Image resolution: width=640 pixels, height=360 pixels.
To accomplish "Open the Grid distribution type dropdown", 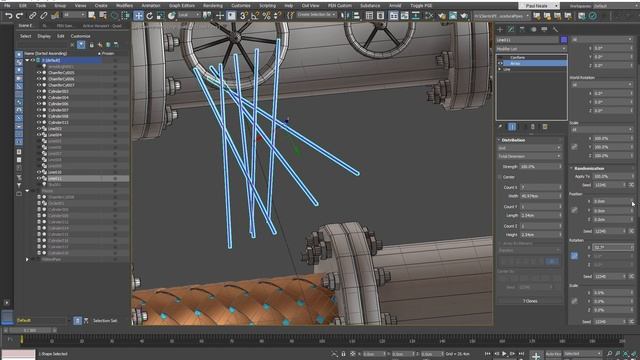I will point(529,148).
